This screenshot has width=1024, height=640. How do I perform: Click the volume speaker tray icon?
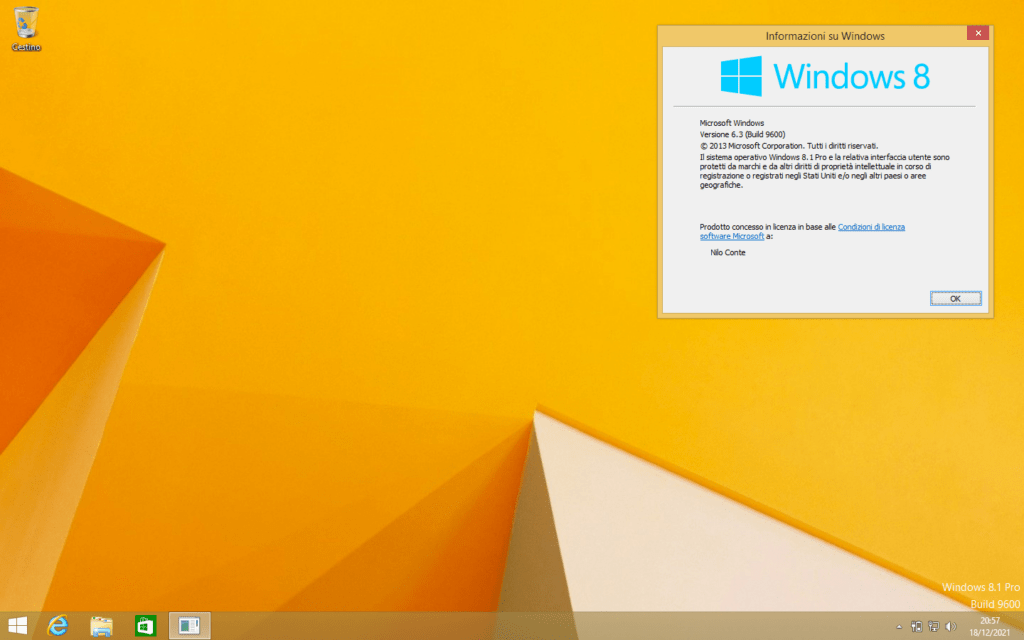950,627
